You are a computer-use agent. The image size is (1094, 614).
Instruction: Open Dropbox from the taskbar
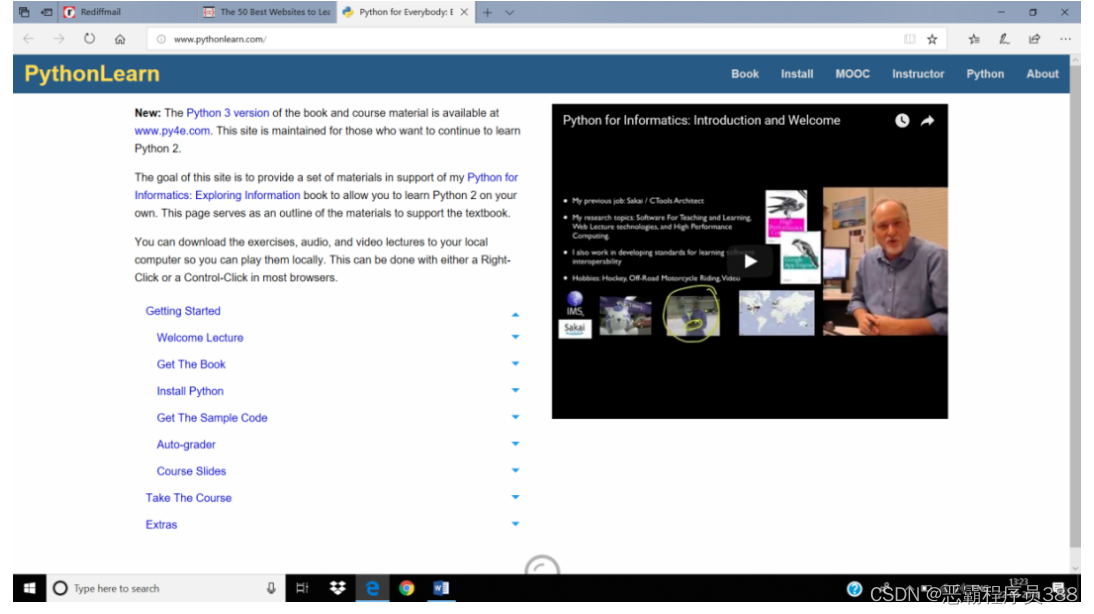(x=338, y=588)
